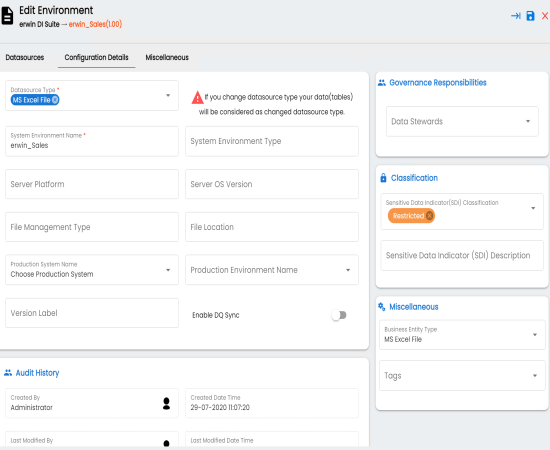Switch to the Miscellaneous tab
Viewport: 550px width, 450px height.
pyautogui.click(x=167, y=58)
